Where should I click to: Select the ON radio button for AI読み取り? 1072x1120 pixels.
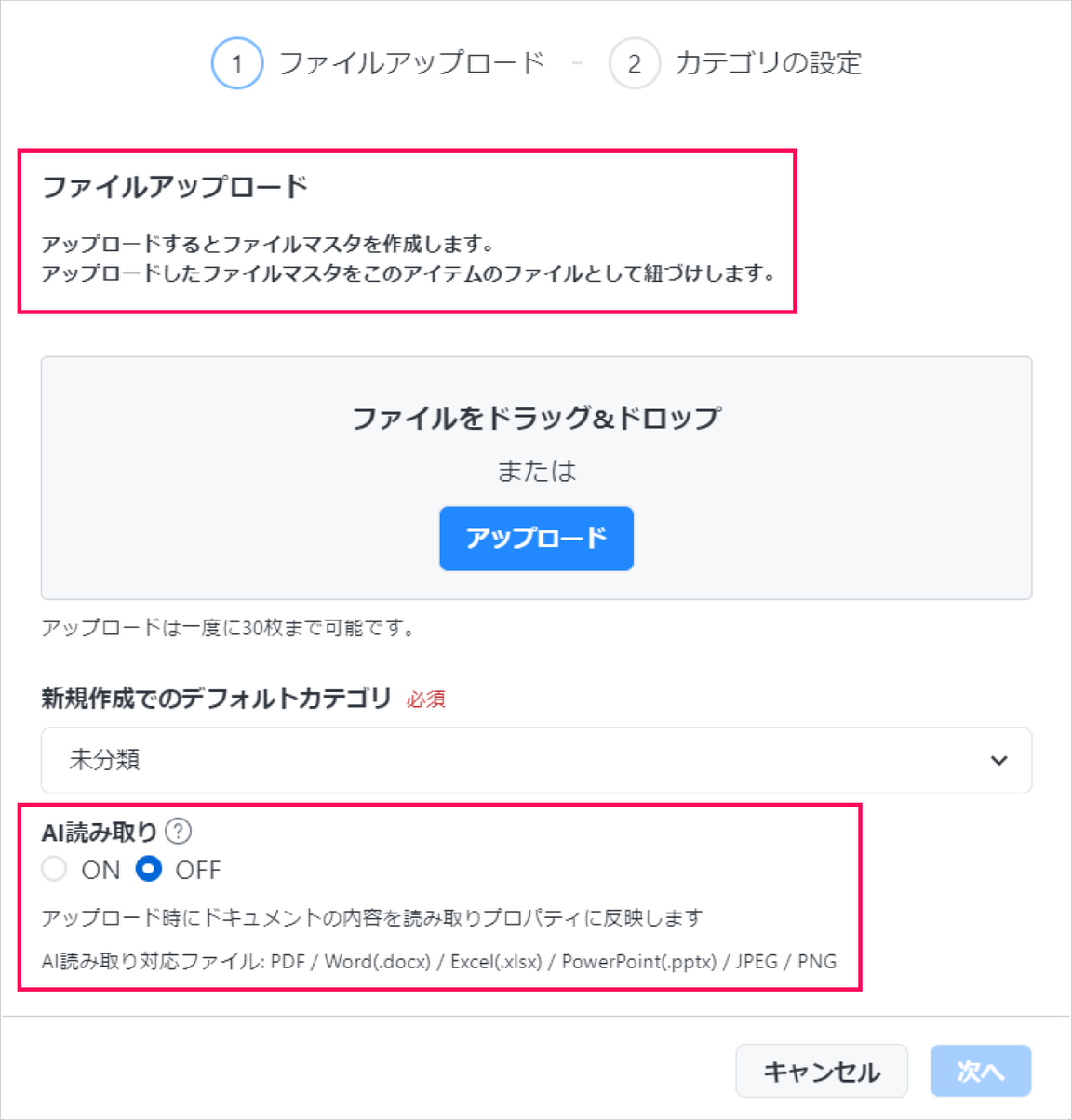(54, 869)
